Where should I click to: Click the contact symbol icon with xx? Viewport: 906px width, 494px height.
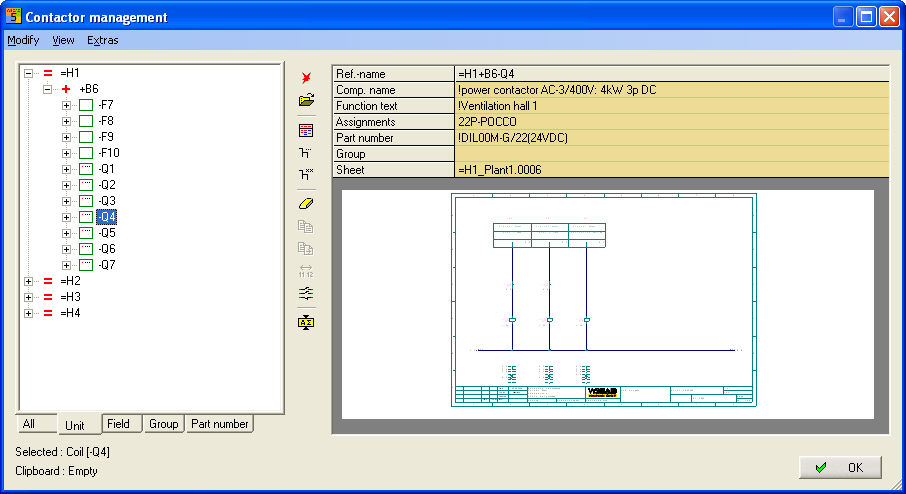coord(306,174)
